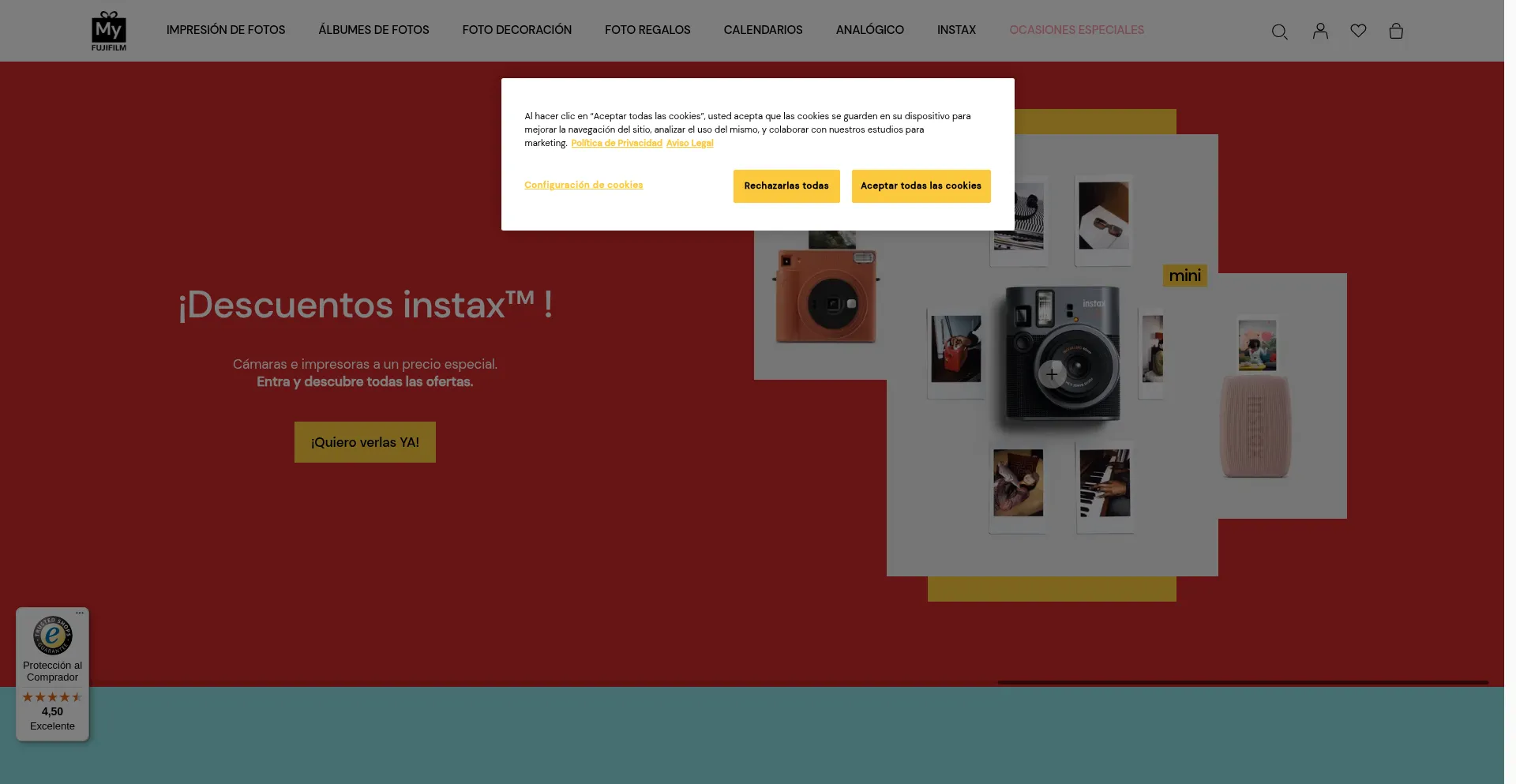This screenshot has width=1516, height=784.
Task: Open the Álbumes de Fotos menu
Action: tap(373, 30)
